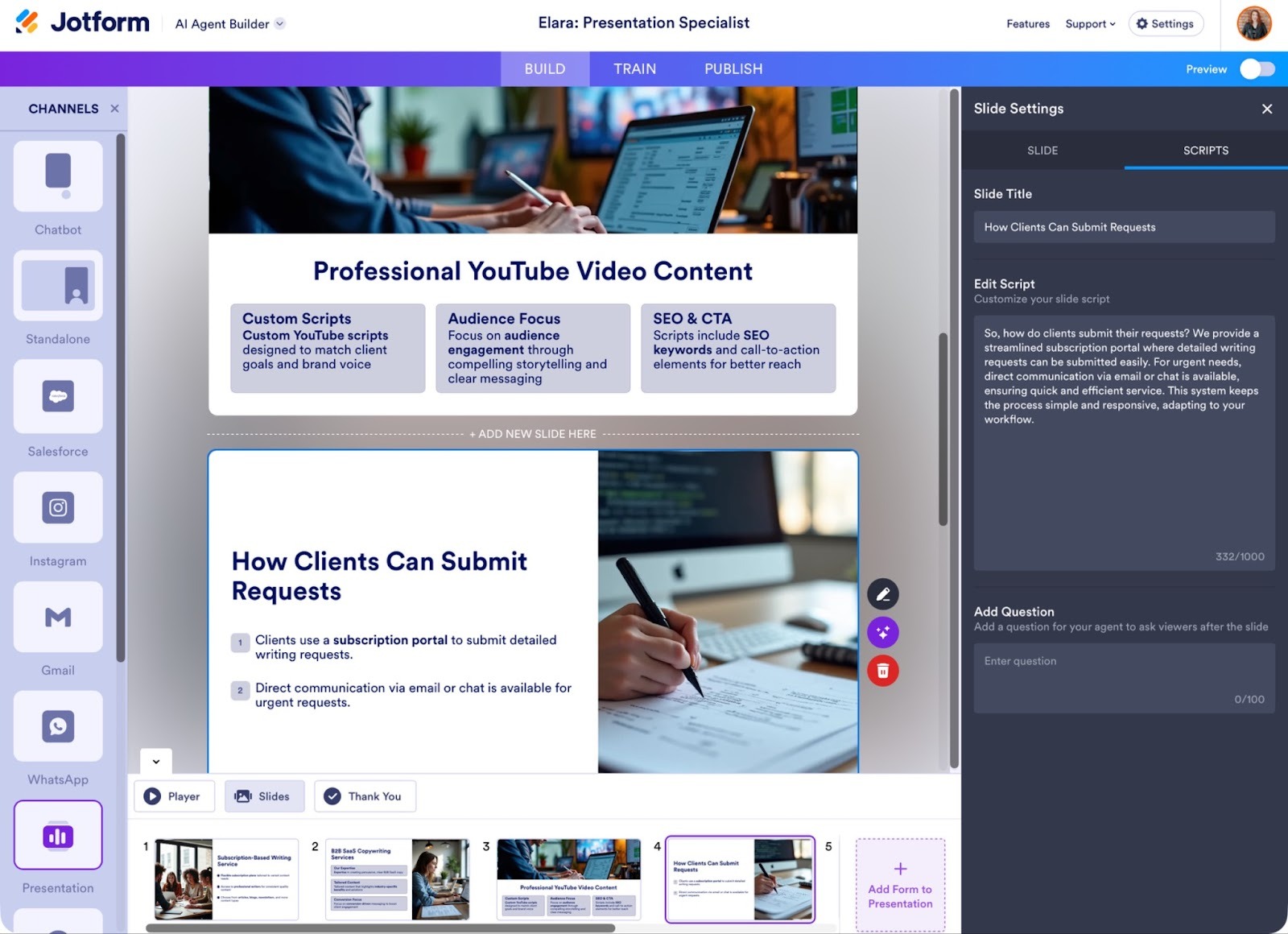Delete the slide using the trash icon
1288x934 pixels.
882,670
